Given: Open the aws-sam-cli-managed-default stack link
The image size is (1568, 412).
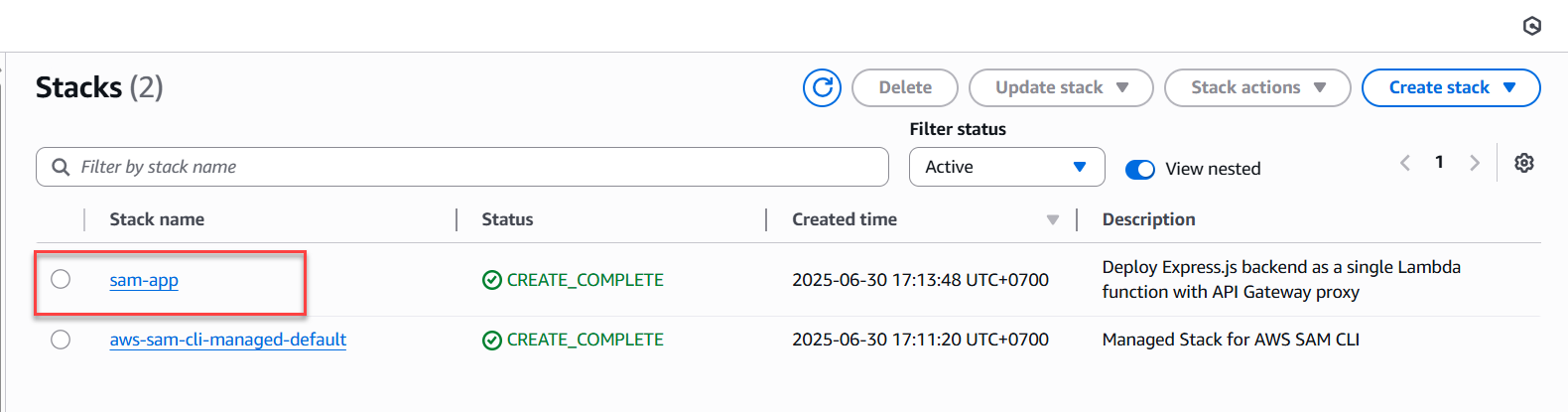Looking at the screenshot, I should click(227, 340).
